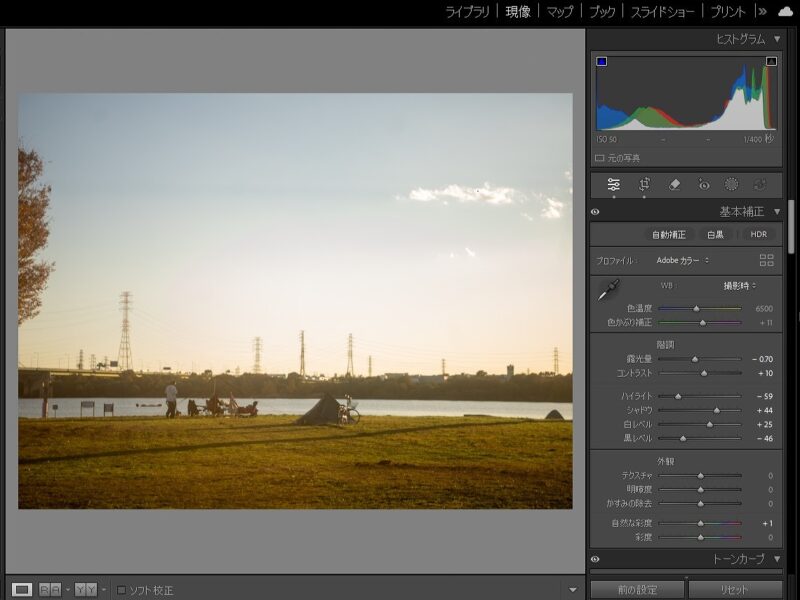Open the Adobe カラー profile dropdown
The width and height of the screenshot is (800, 600).
pyautogui.click(x=682, y=260)
